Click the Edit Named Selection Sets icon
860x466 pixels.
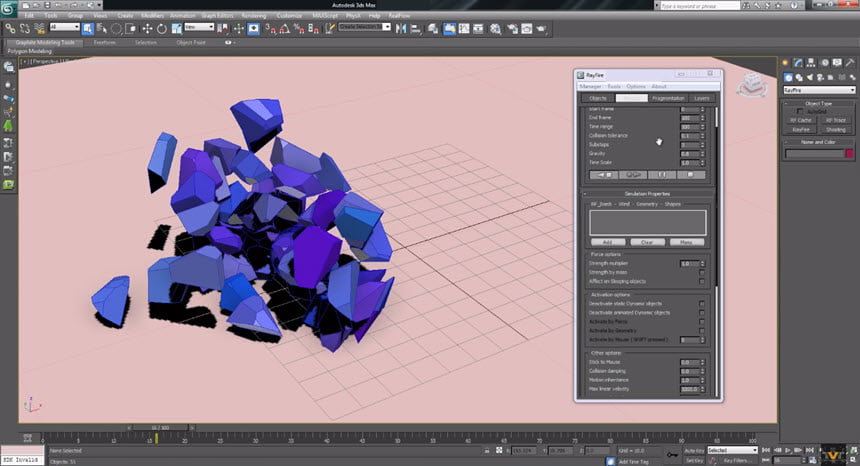(330, 28)
